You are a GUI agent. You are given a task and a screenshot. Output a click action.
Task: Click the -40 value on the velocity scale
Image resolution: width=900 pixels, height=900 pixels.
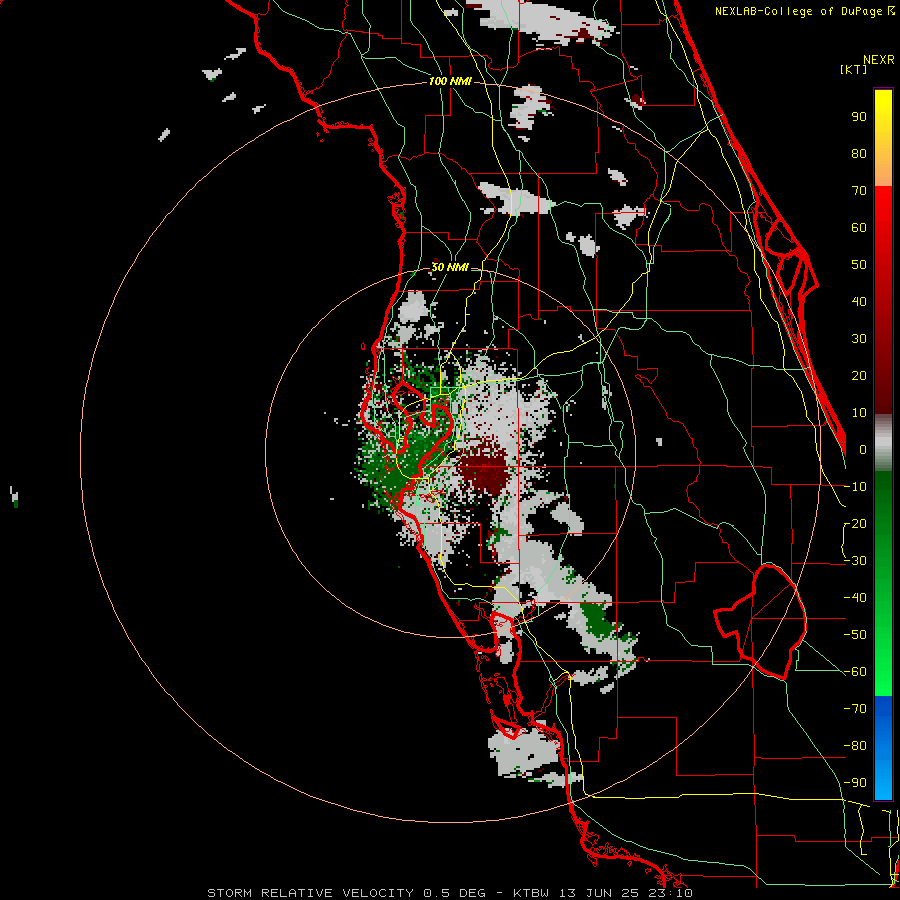point(855,598)
